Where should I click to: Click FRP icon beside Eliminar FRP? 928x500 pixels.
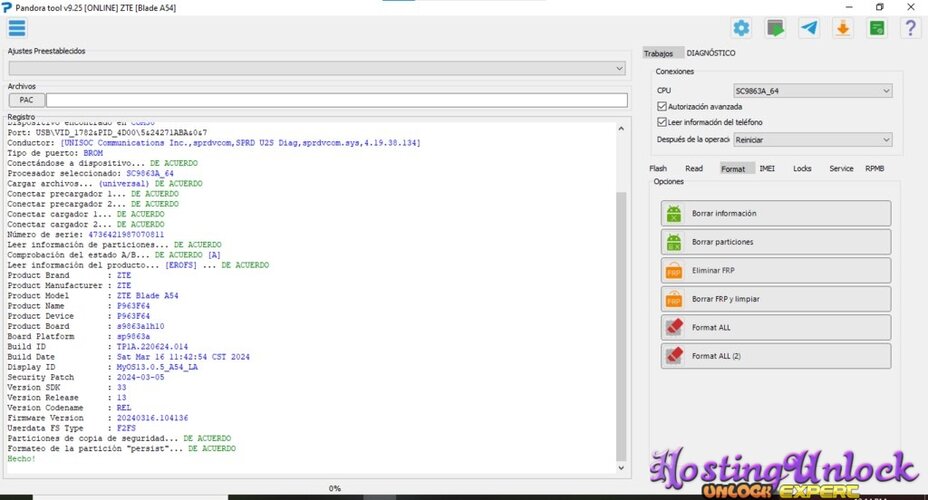tap(674, 271)
